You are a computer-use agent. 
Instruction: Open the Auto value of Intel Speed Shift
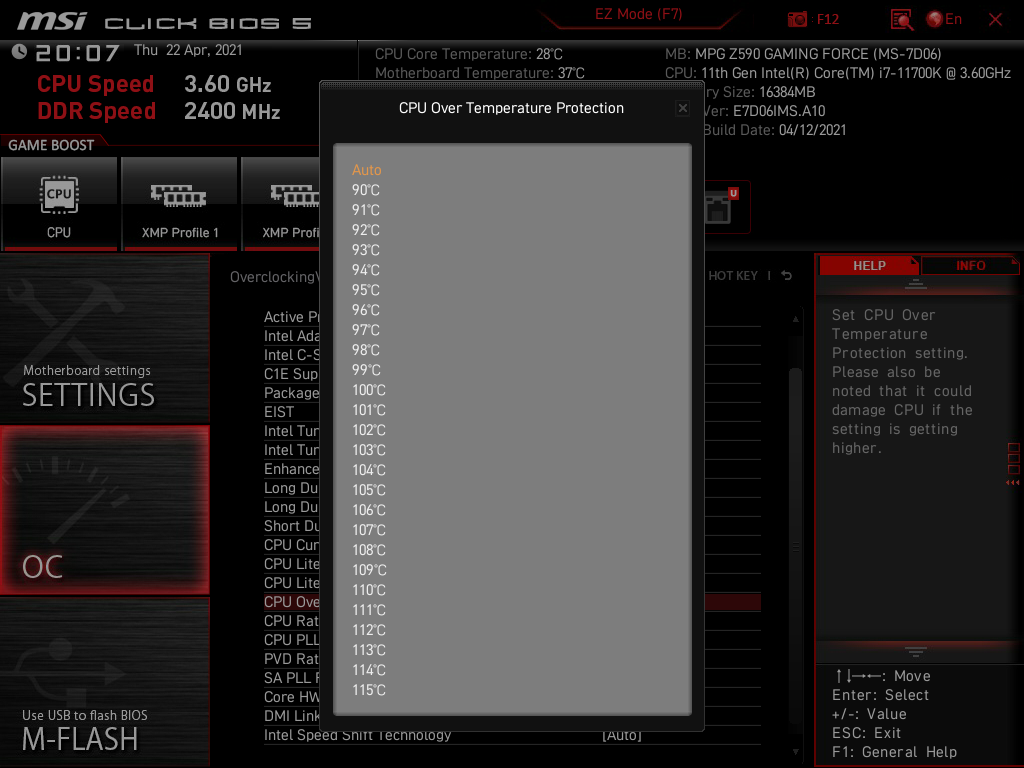click(622, 735)
